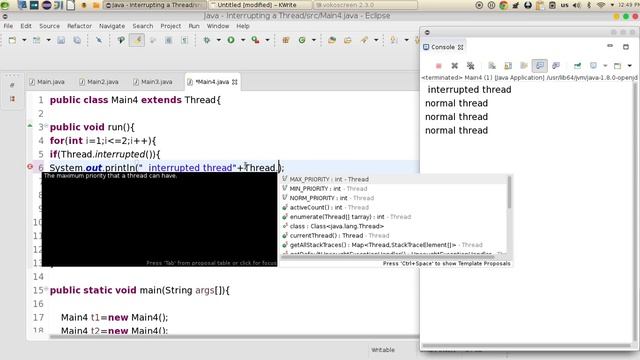The height and width of the screenshot is (360, 640).
Task: Open the Open Console dropdown arrow
Action: (x=629, y=66)
